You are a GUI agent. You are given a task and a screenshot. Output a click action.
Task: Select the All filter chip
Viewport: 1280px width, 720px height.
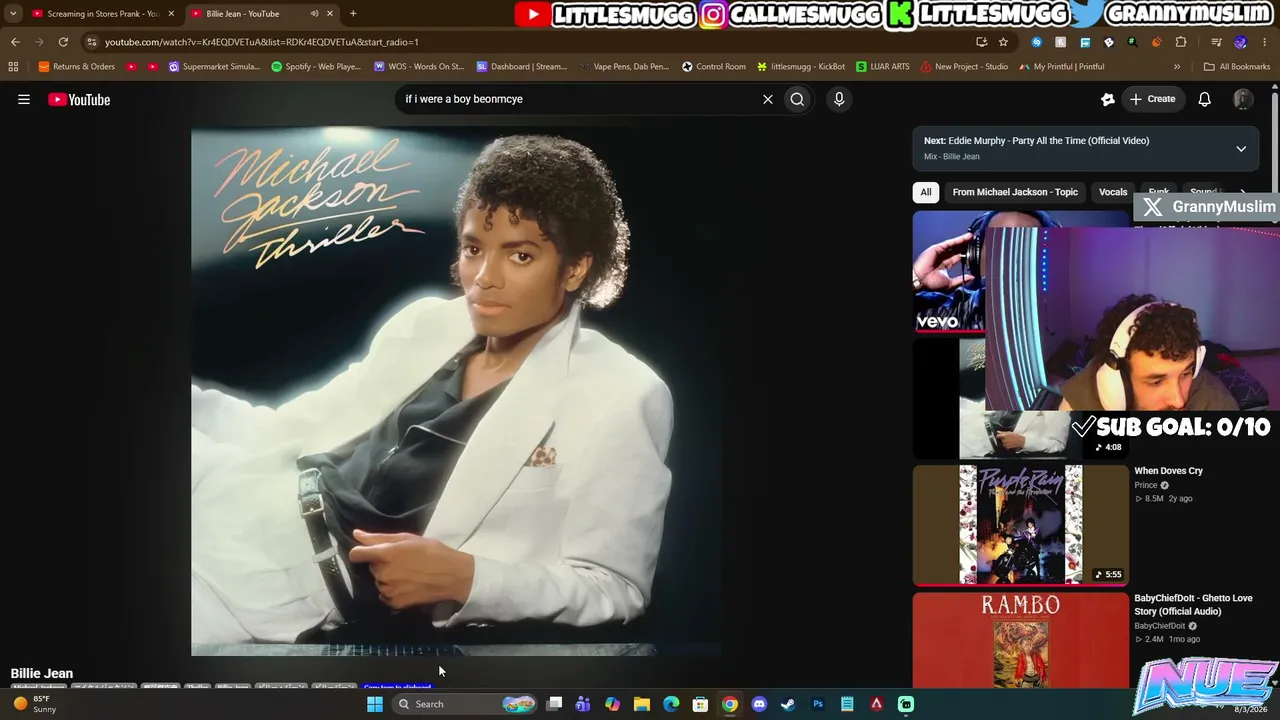pos(926,192)
